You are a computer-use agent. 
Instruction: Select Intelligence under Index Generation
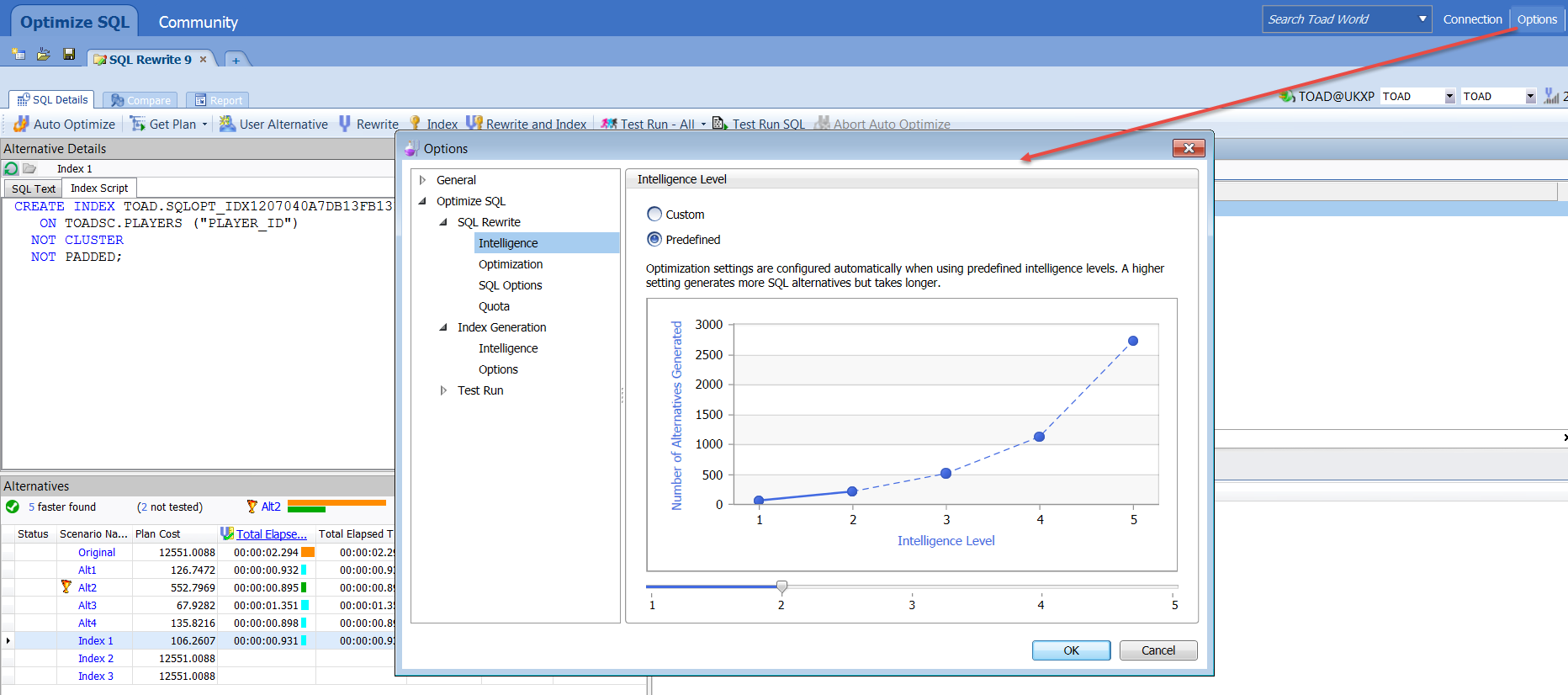(x=508, y=348)
